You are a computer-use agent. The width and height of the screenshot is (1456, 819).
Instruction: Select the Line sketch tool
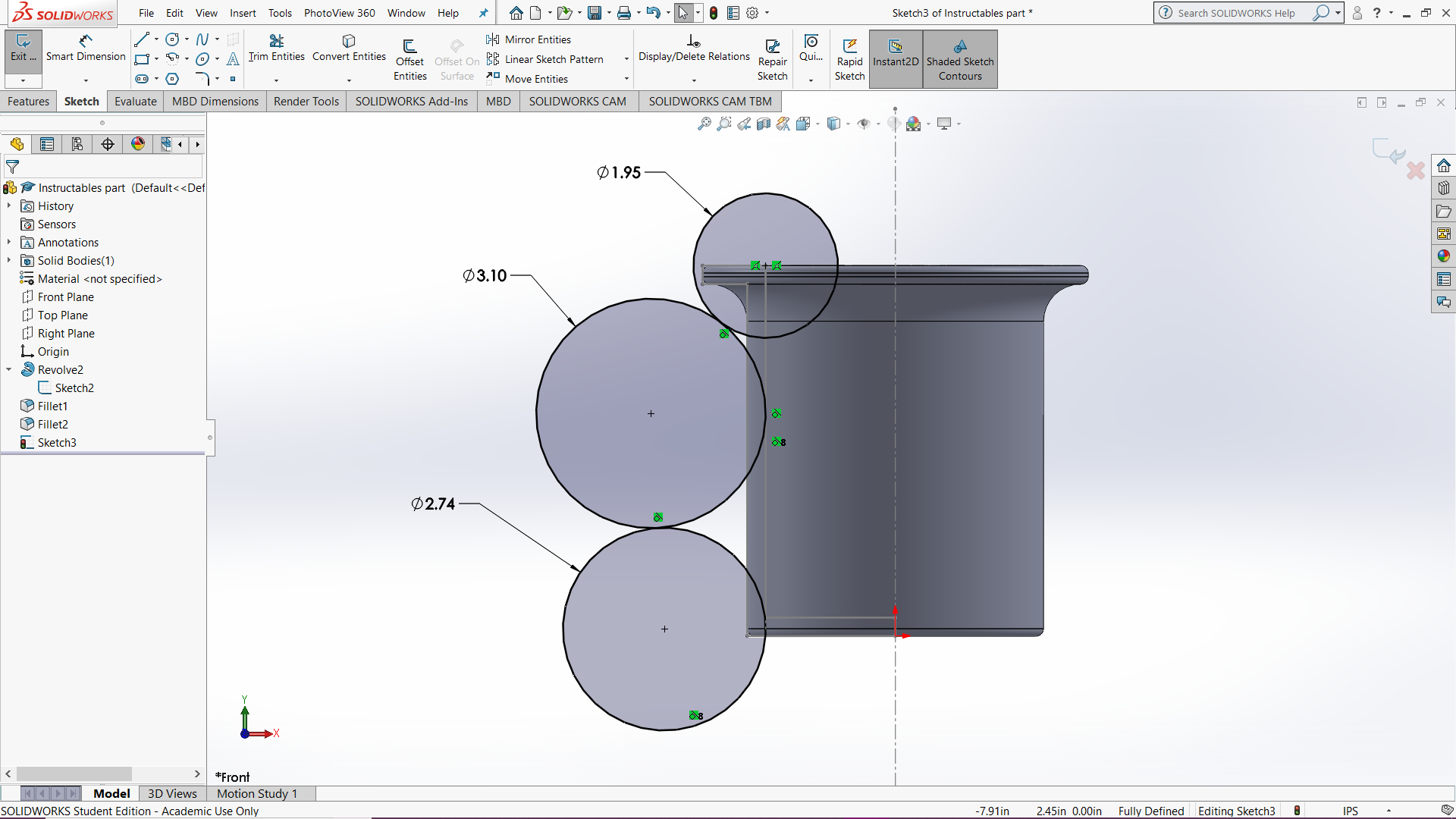(x=141, y=39)
